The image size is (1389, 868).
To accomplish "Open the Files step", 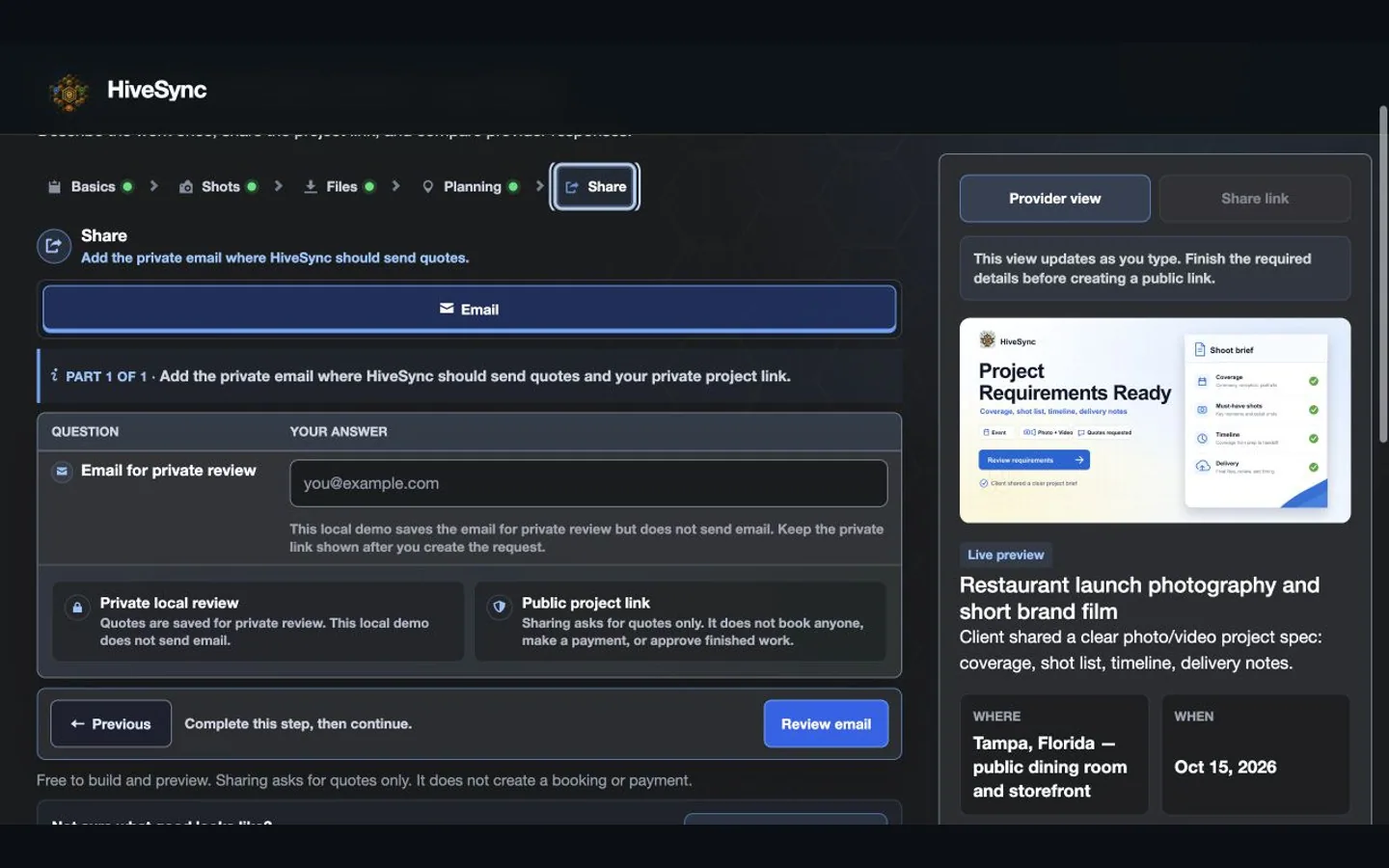I will coord(339,187).
